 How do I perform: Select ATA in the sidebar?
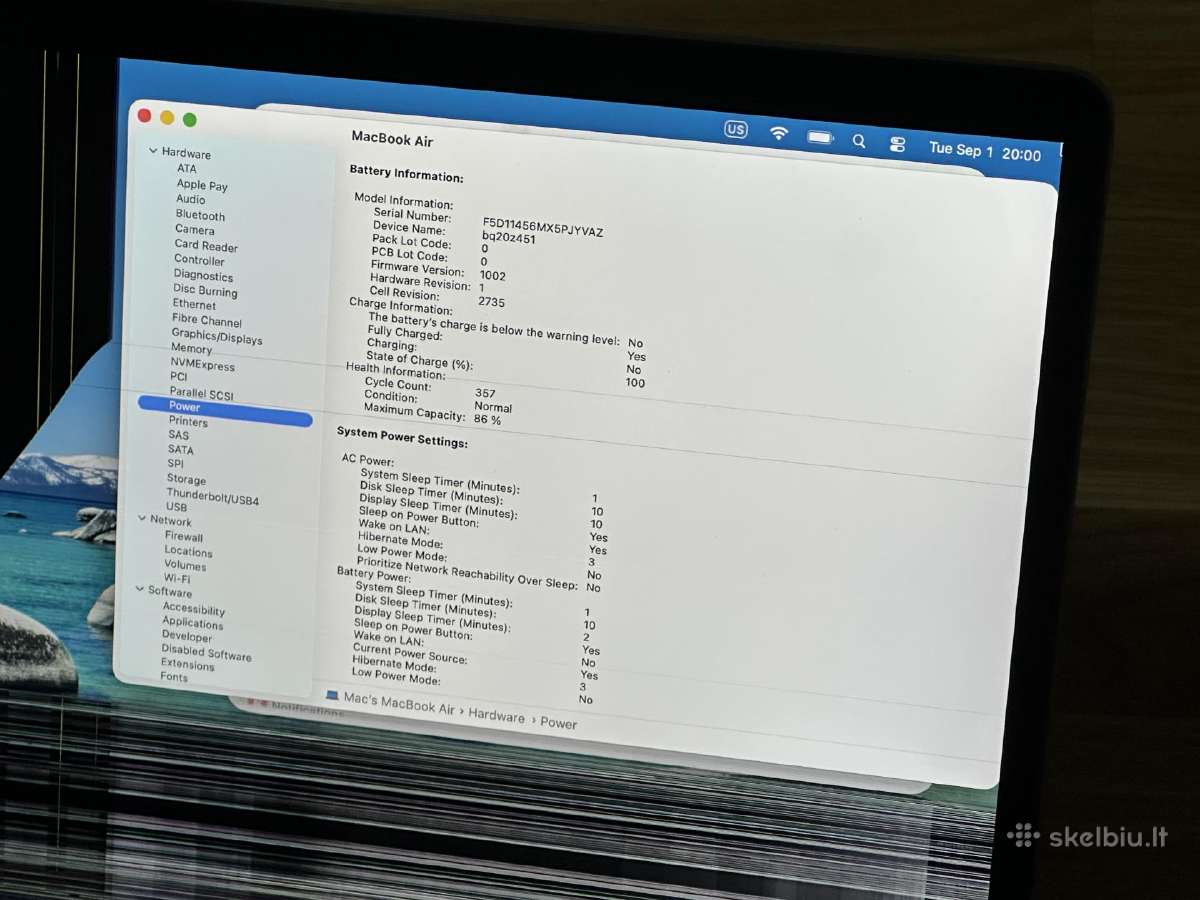point(187,169)
